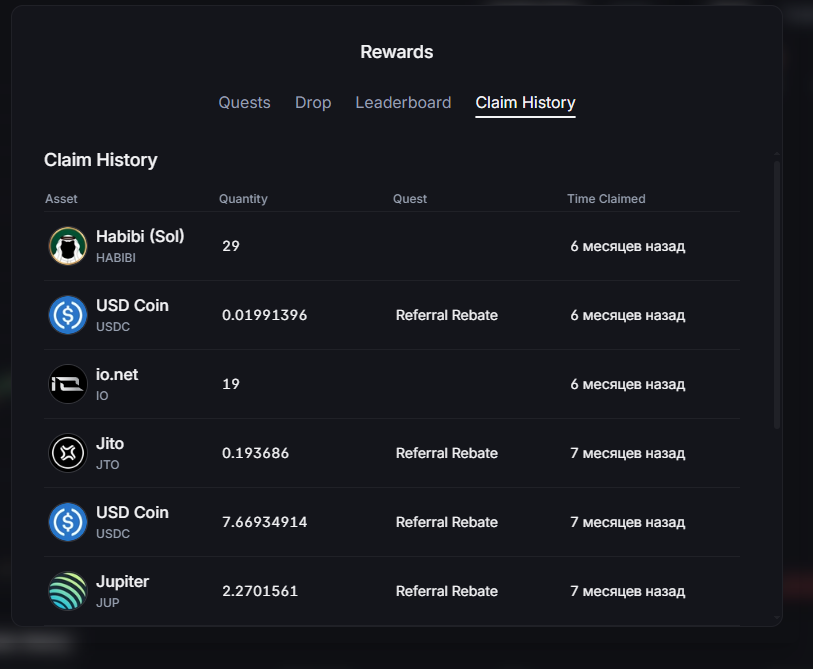This screenshot has width=813, height=669.
Task: Click Referral Rebate in 0.01991396 row
Action: pyautogui.click(x=446, y=315)
